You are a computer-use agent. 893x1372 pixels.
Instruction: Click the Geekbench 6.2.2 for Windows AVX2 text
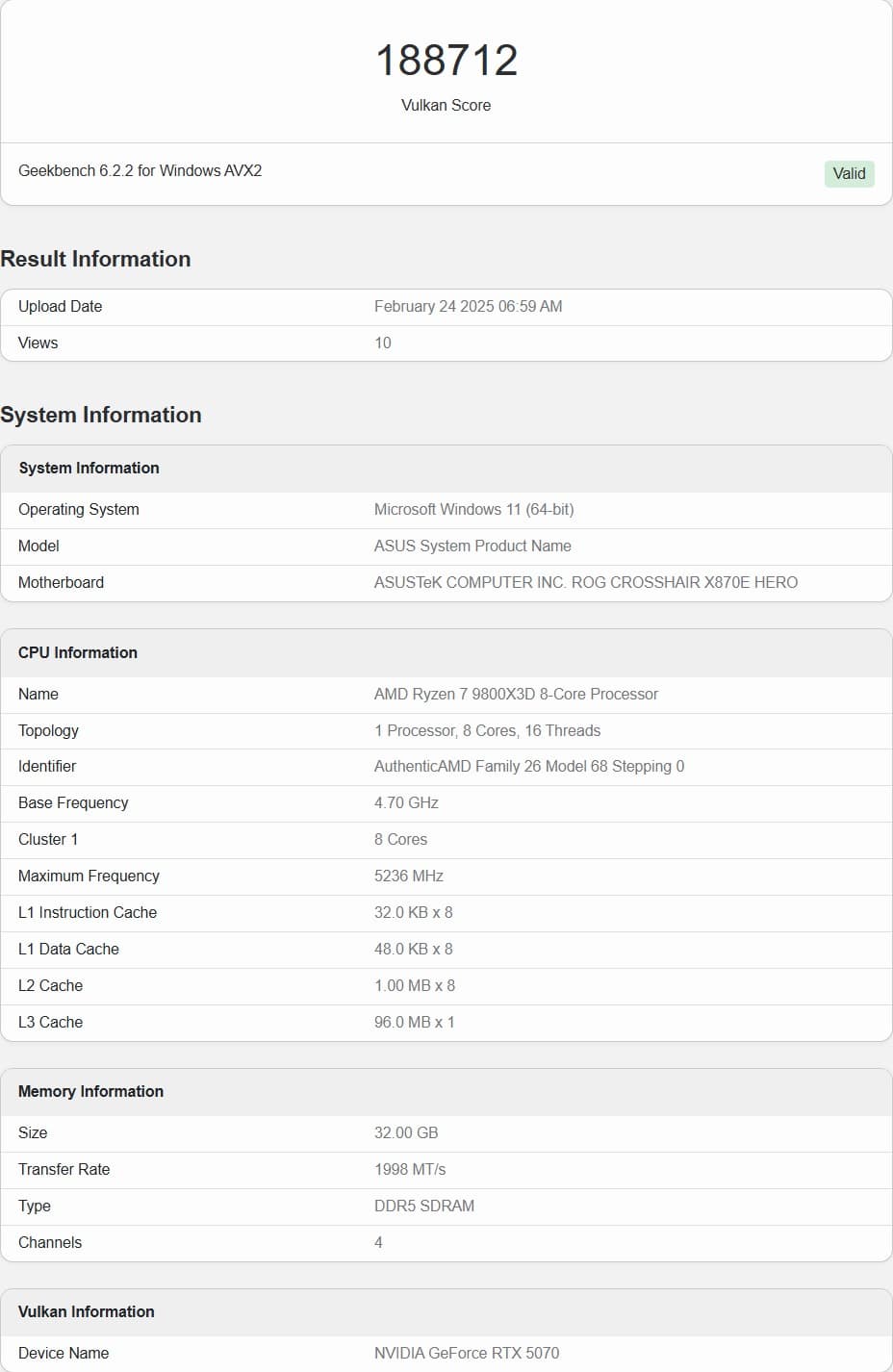tap(140, 170)
